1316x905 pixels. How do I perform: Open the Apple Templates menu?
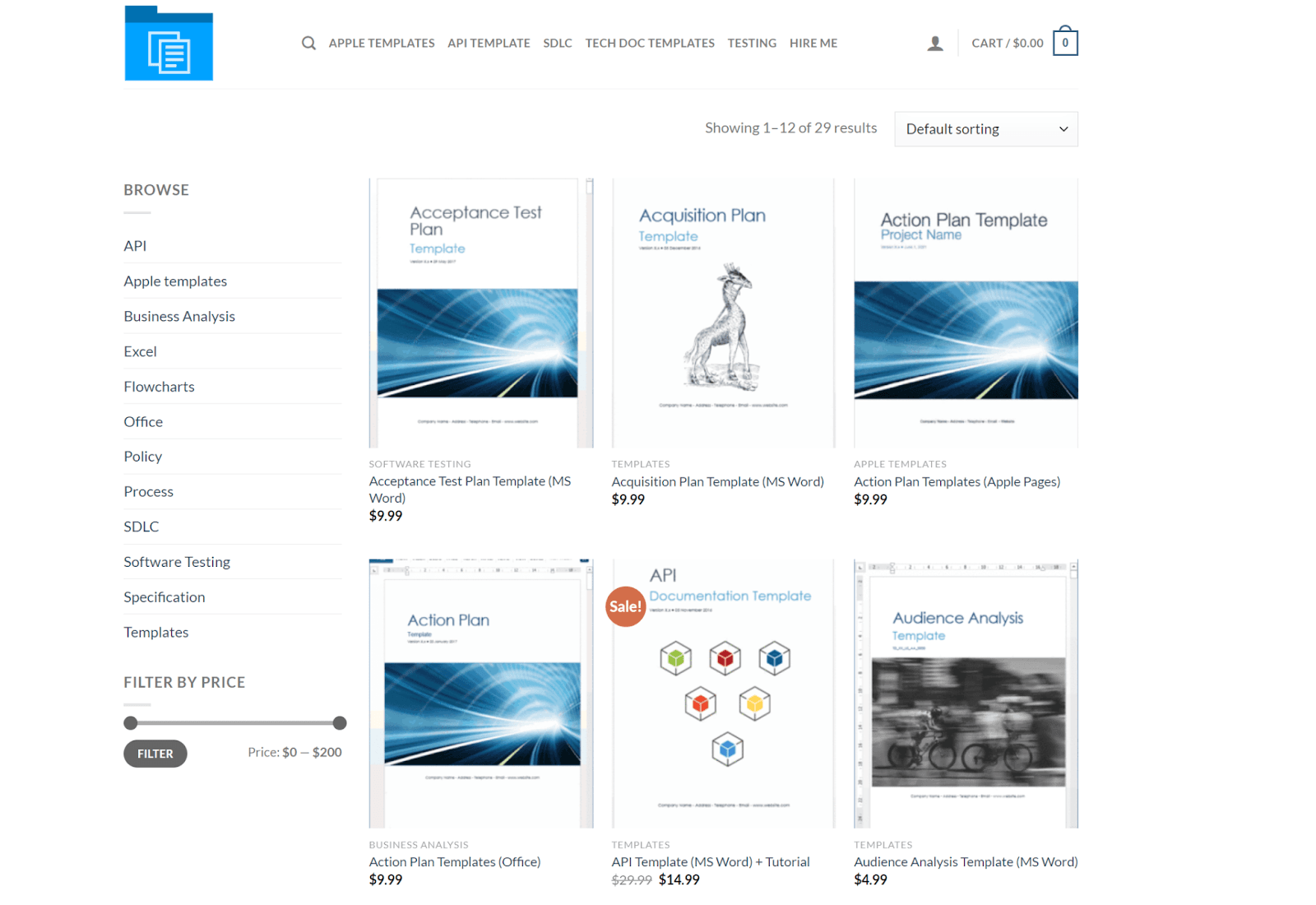pyautogui.click(x=382, y=43)
